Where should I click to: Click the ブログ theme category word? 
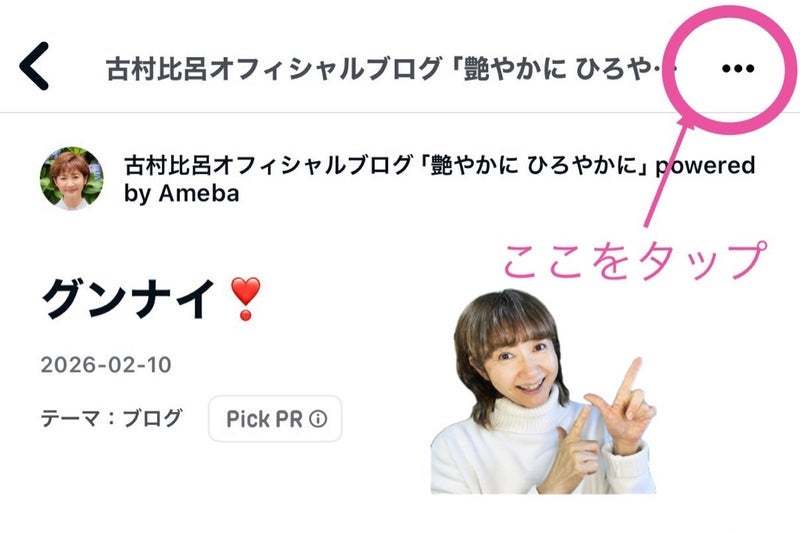(153, 419)
